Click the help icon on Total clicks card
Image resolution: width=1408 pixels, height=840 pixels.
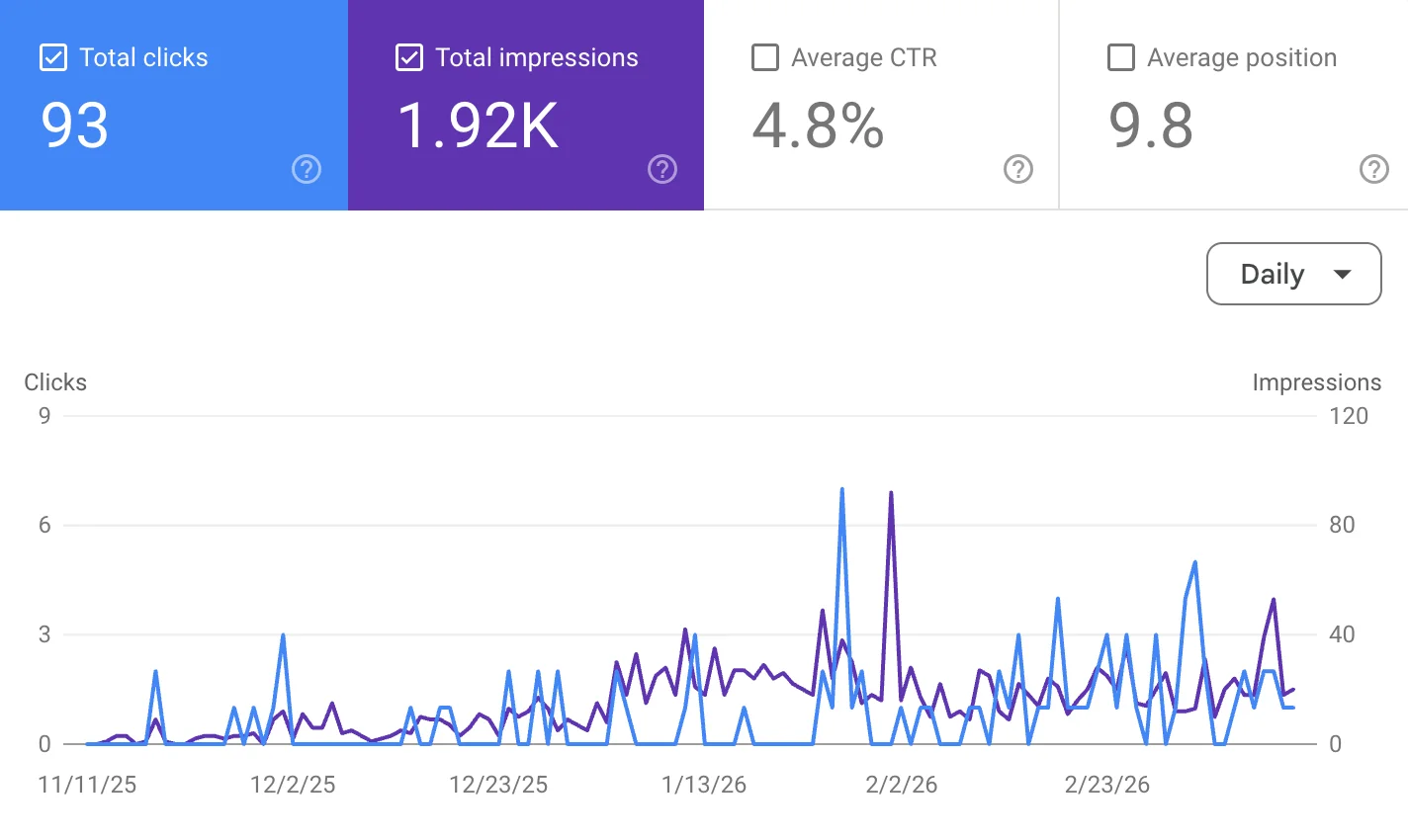click(307, 170)
